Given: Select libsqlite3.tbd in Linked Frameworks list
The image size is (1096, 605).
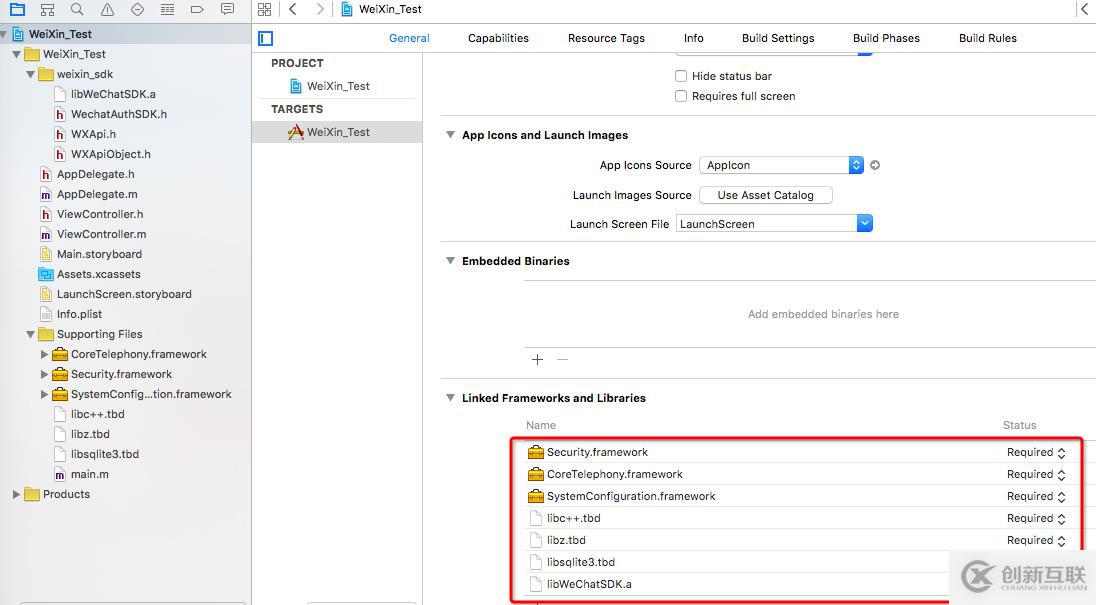Looking at the screenshot, I should (x=581, y=562).
